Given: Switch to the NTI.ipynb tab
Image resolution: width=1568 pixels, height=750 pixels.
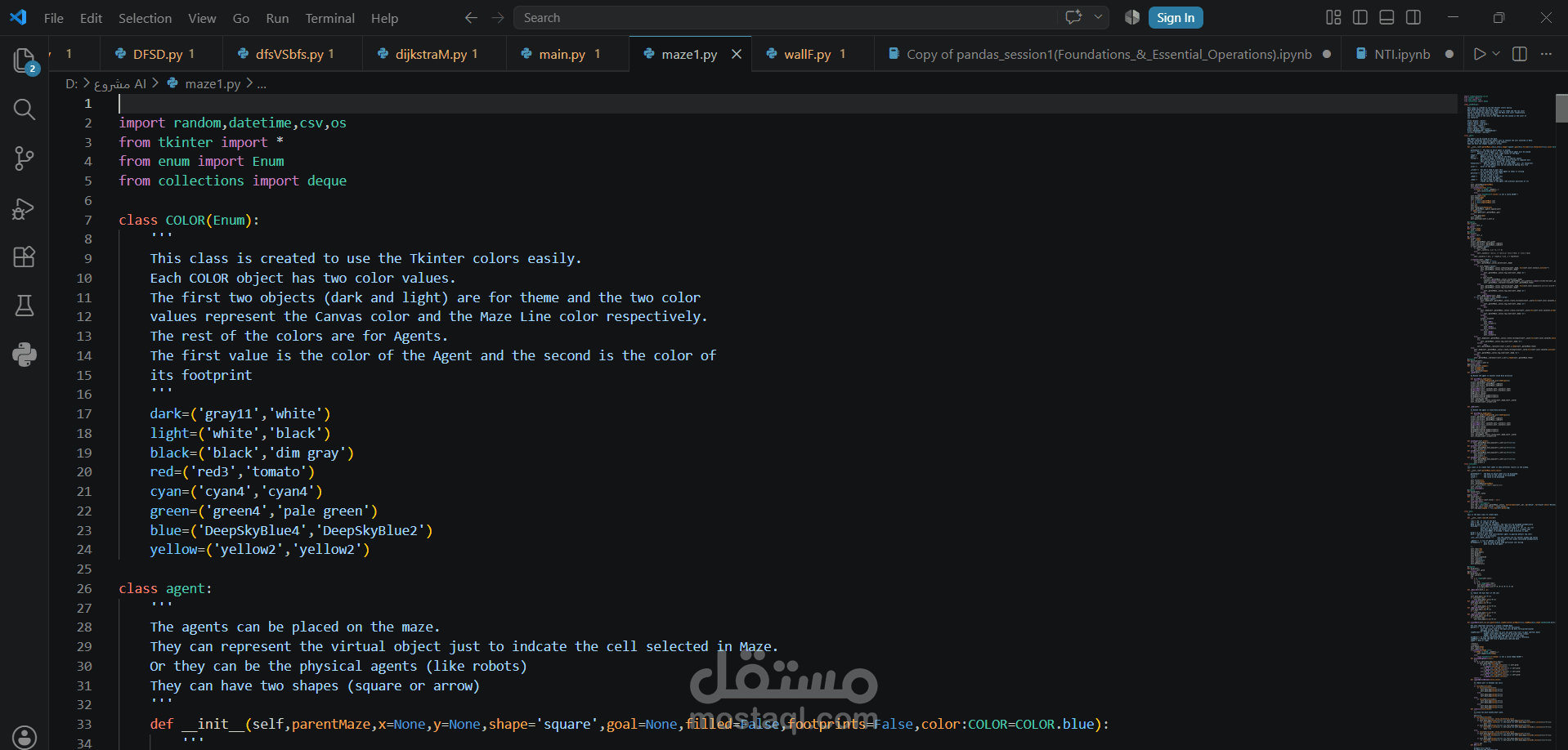Looking at the screenshot, I should point(1402,54).
